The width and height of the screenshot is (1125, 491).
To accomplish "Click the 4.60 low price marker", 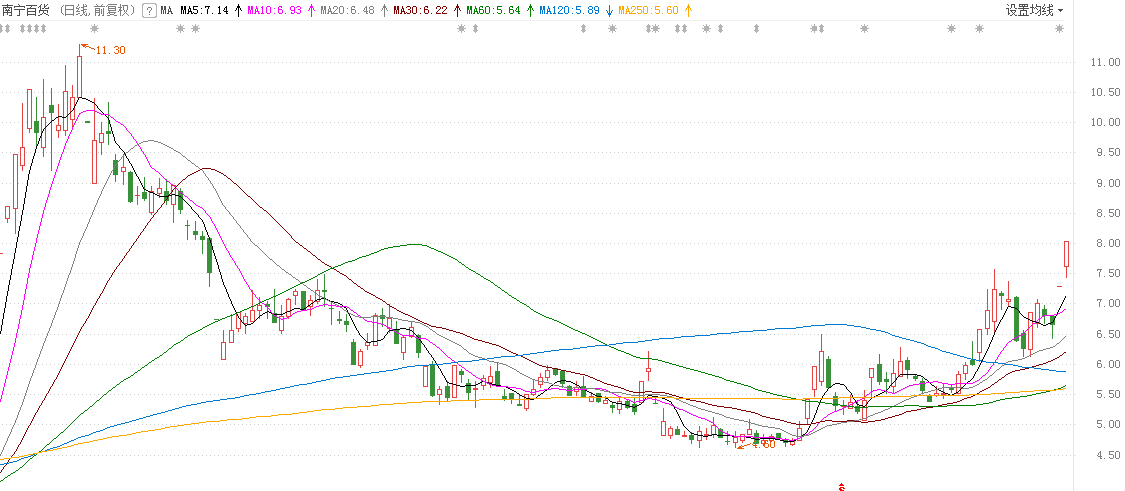I will [x=762, y=444].
